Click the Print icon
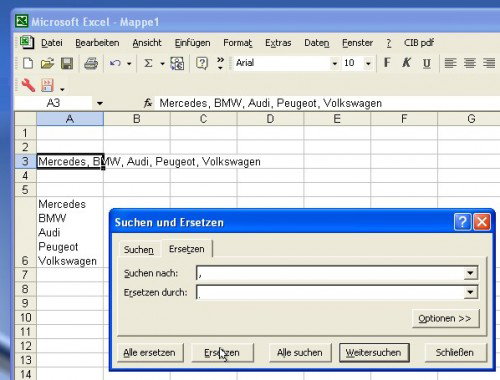Screen dimensions: 500x380 click(x=91, y=63)
